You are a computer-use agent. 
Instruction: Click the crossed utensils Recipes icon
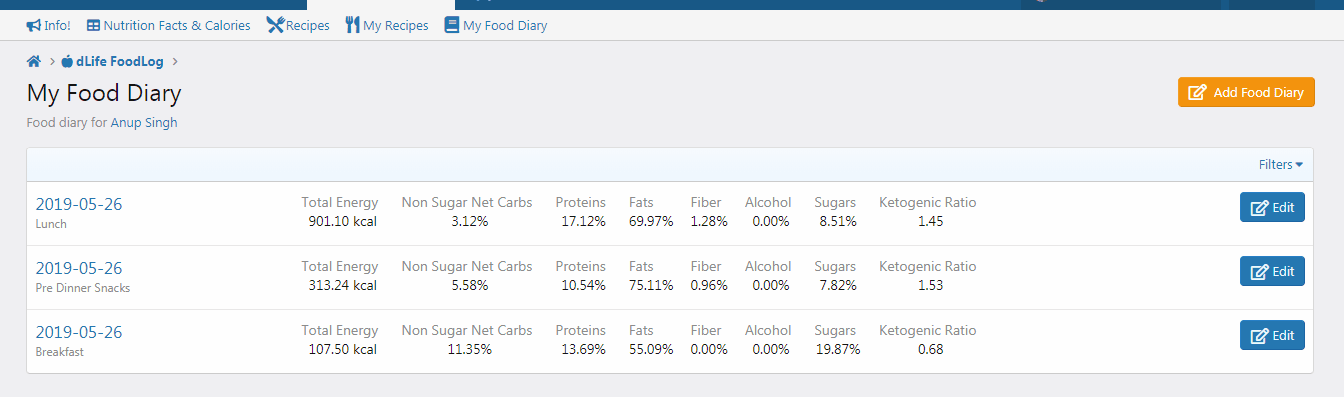coord(275,25)
